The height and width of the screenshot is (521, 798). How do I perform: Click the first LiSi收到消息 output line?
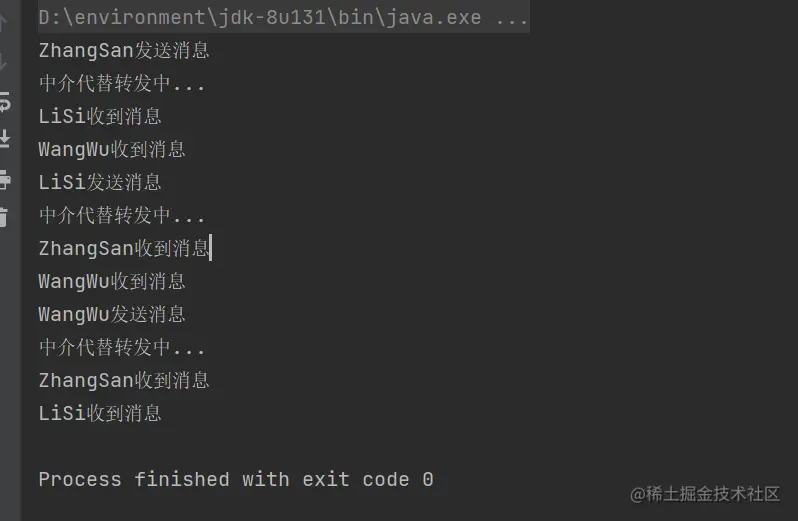pos(100,117)
